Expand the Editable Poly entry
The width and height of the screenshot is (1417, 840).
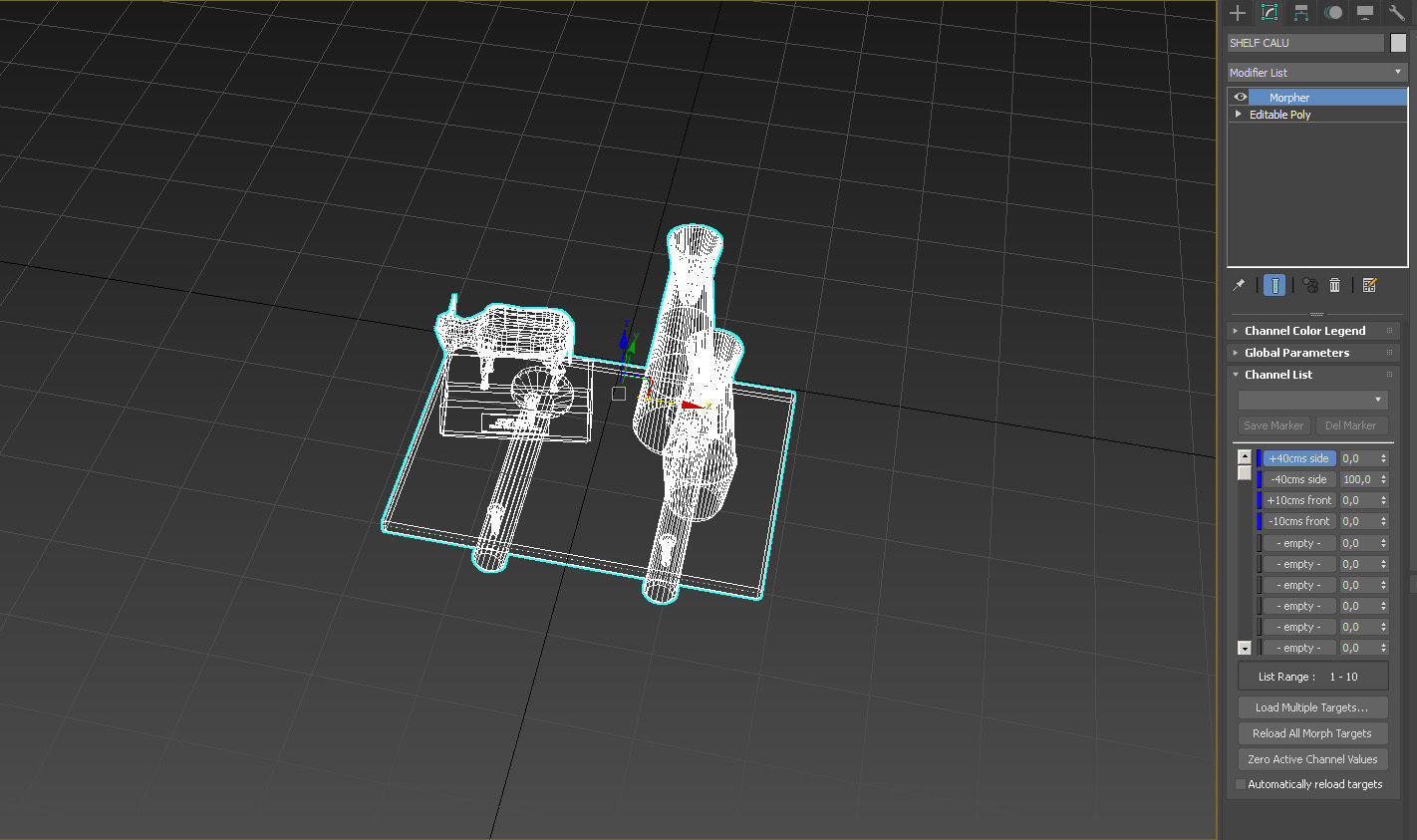coord(1239,114)
